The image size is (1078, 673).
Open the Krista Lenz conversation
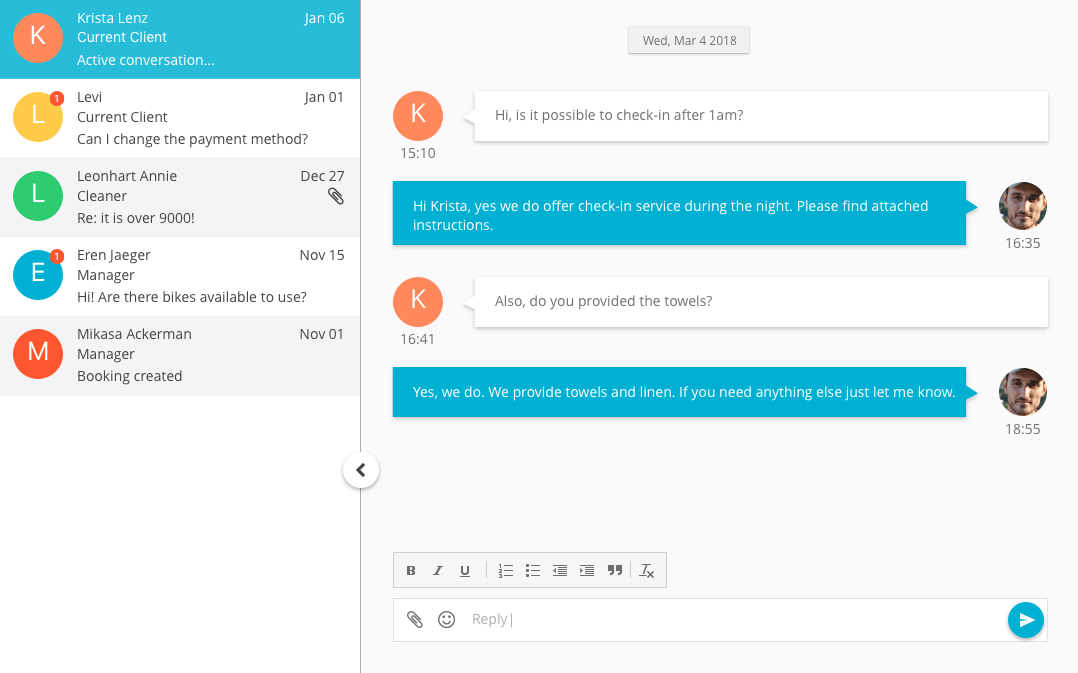tap(180, 39)
